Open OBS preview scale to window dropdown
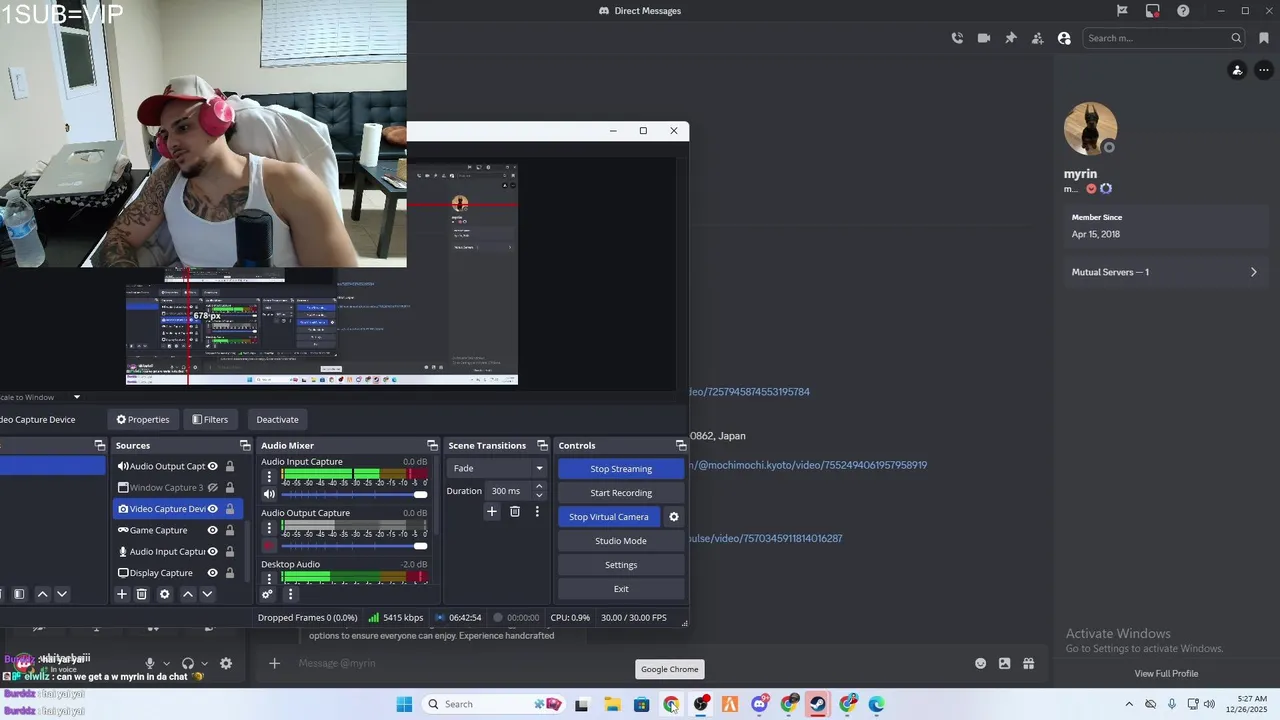The image size is (1280, 720). [x=76, y=397]
